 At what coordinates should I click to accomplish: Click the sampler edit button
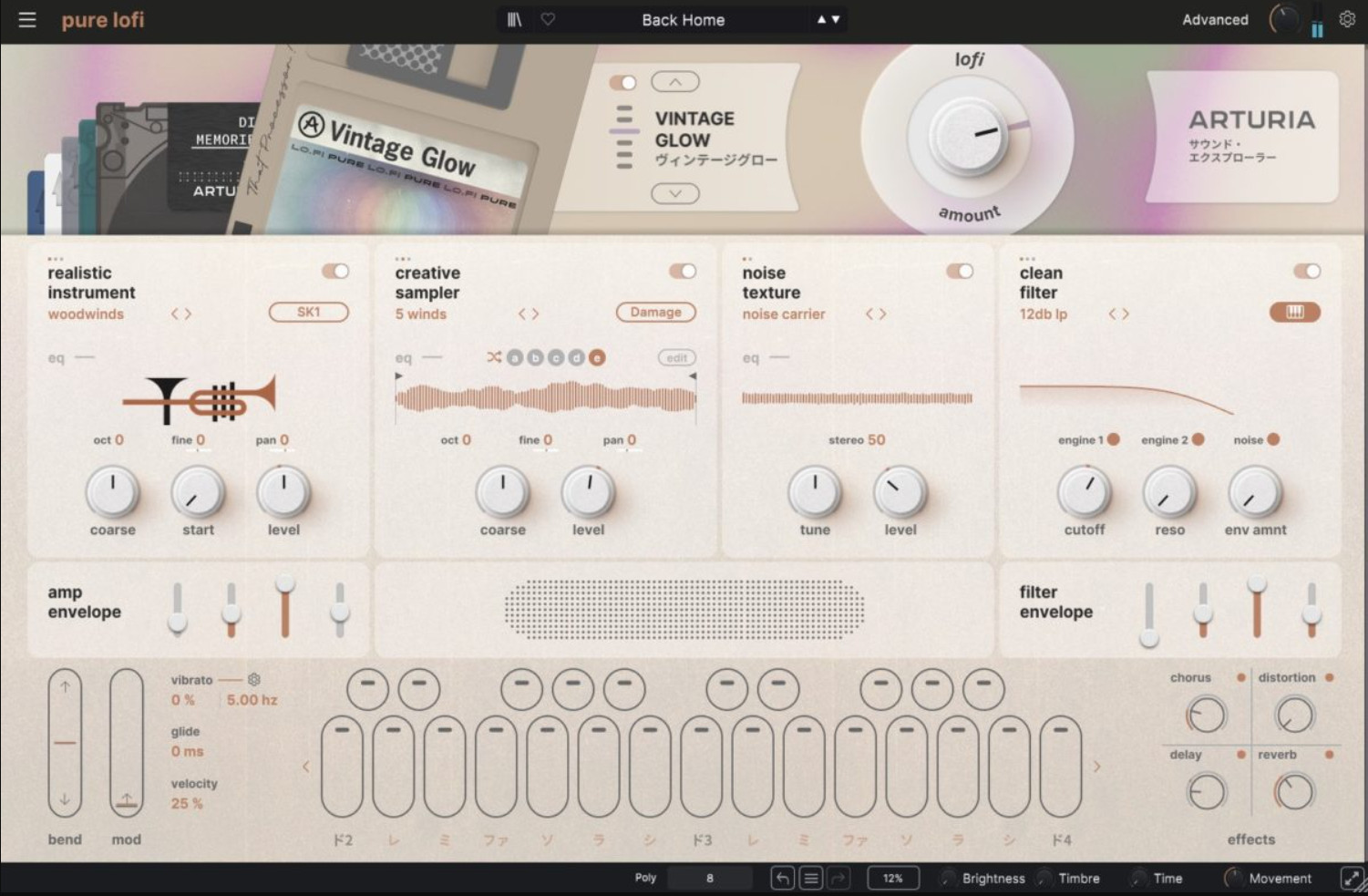[676, 358]
